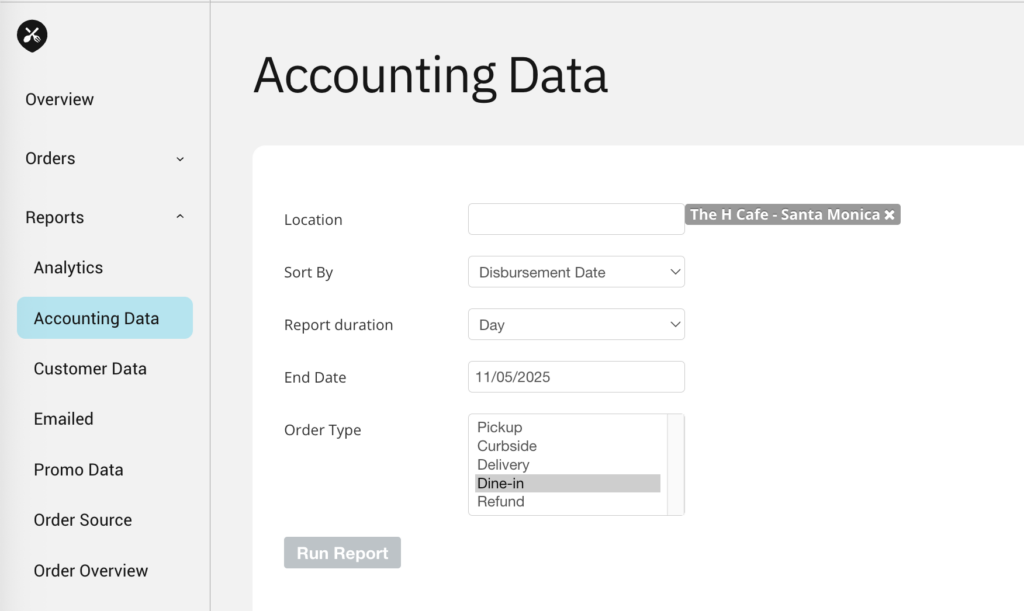
Task: Open the Report duration dropdown
Action: [x=576, y=325]
